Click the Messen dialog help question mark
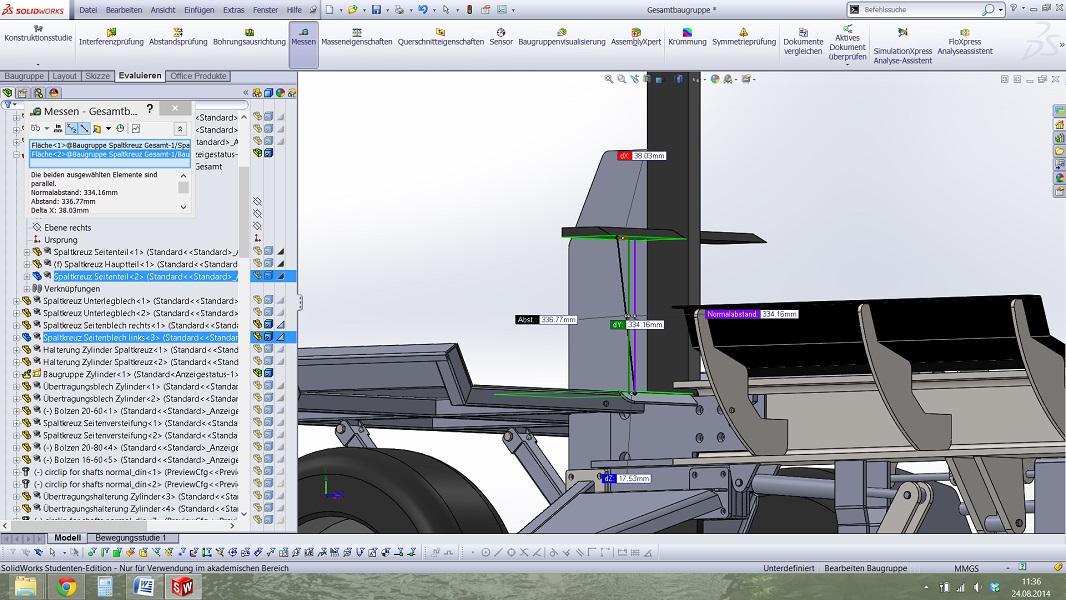The height and width of the screenshot is (600, 1066). click(150, 109)
